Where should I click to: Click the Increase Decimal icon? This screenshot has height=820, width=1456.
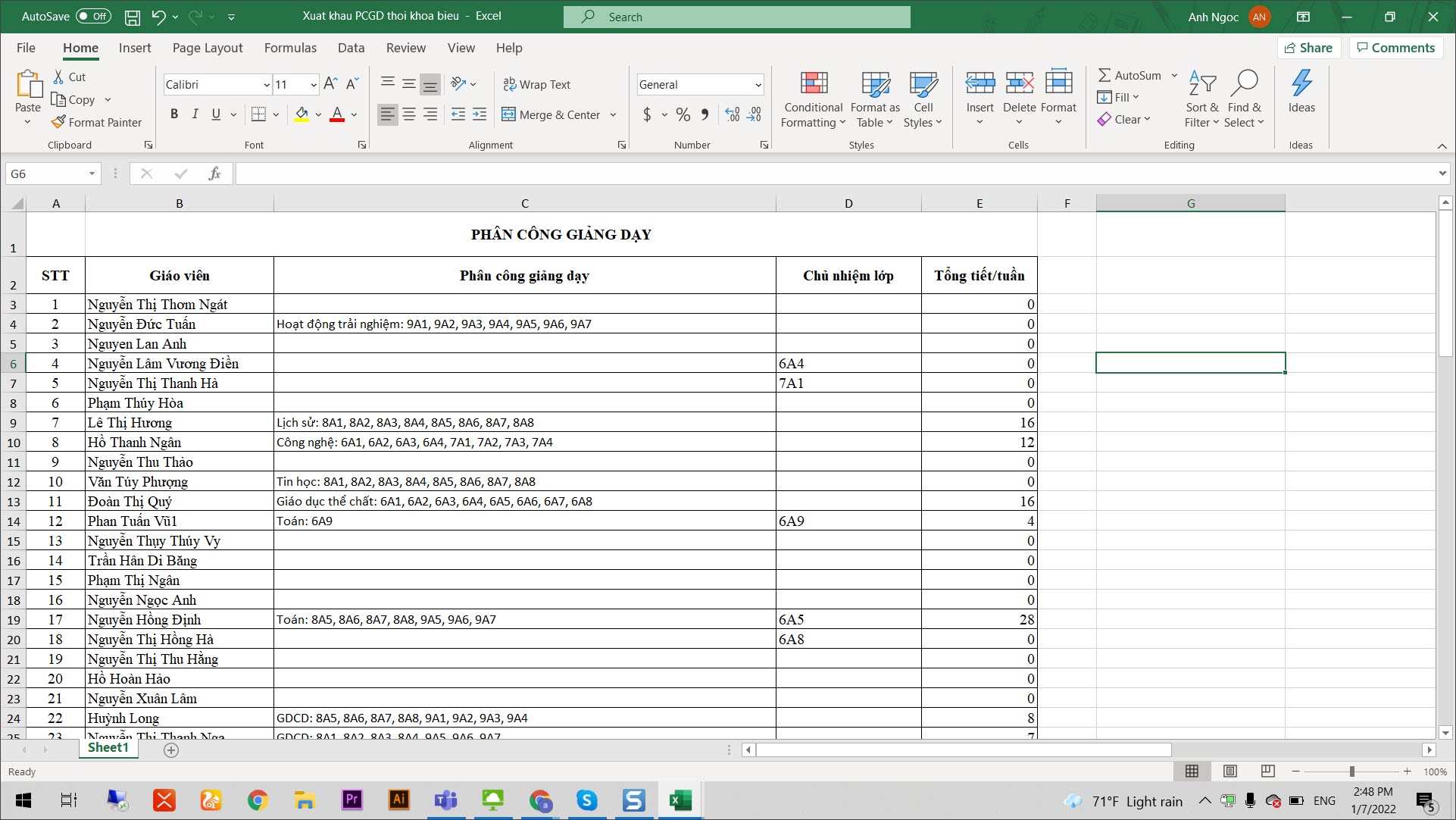point(732,114)
